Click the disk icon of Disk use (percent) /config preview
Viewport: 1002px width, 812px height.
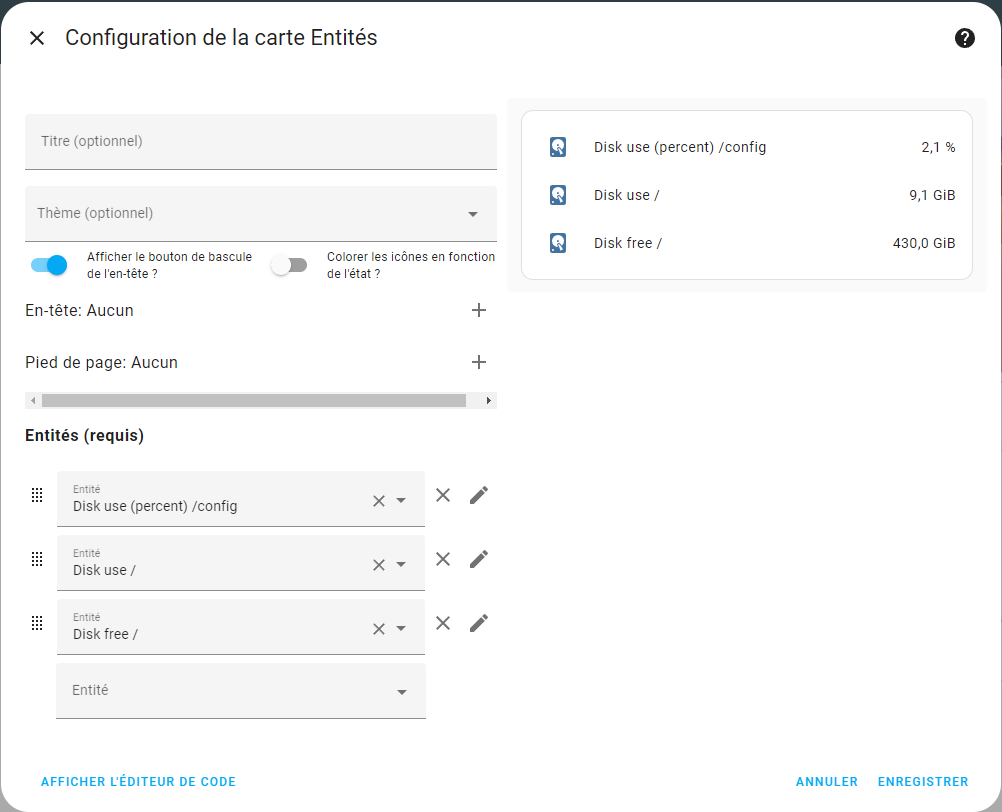558,147
